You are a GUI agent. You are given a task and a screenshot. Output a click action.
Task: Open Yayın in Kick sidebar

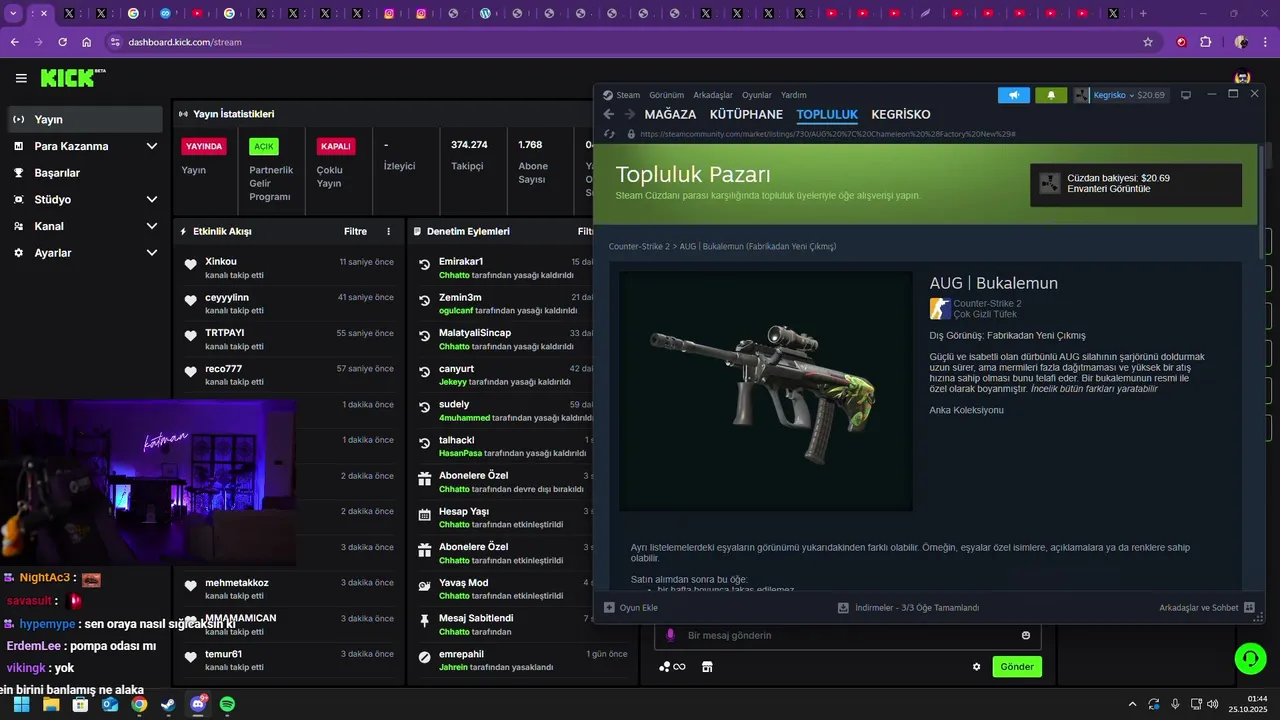(x=84, y=119)
